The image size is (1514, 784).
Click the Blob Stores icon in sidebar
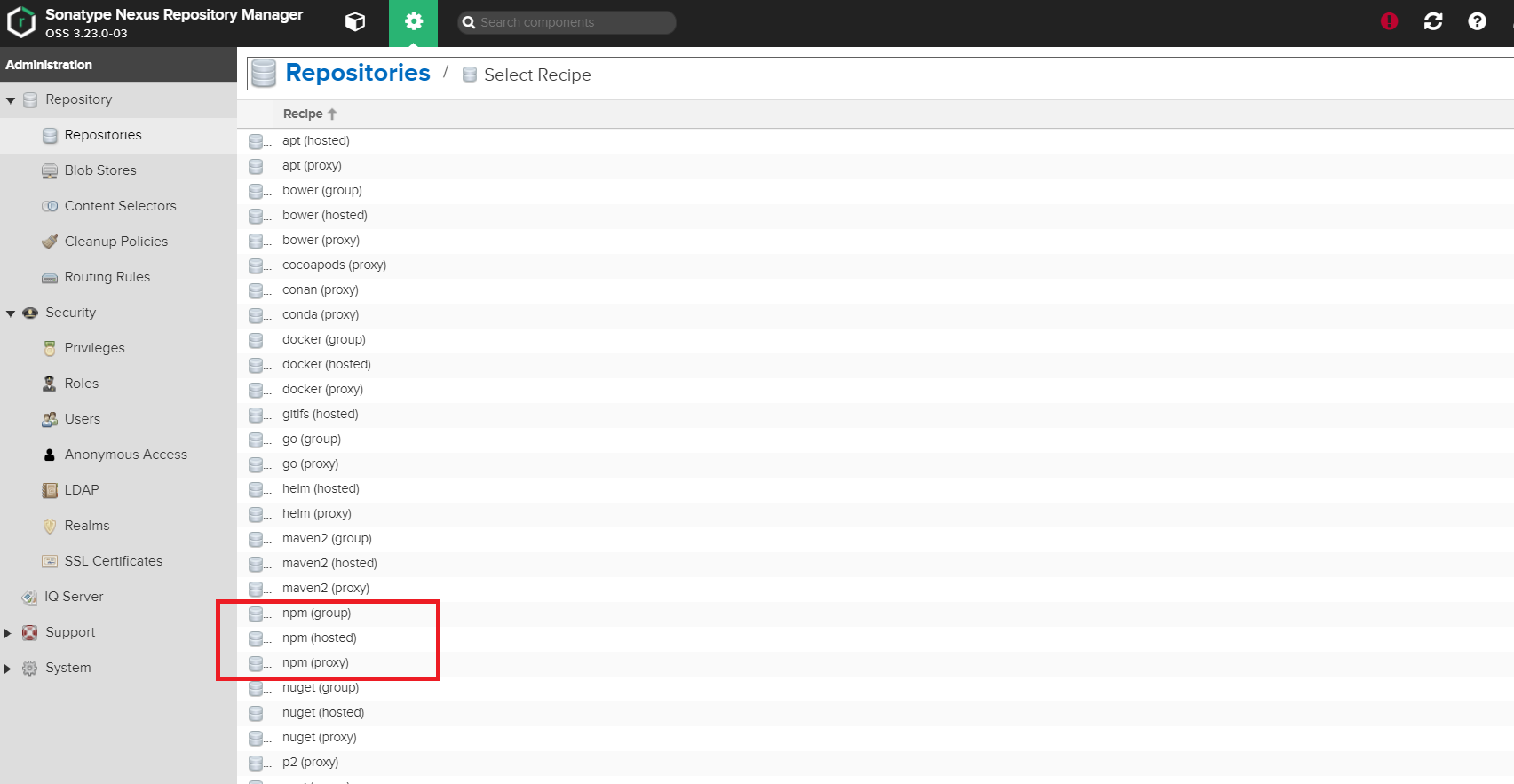(x=50, y=170)
